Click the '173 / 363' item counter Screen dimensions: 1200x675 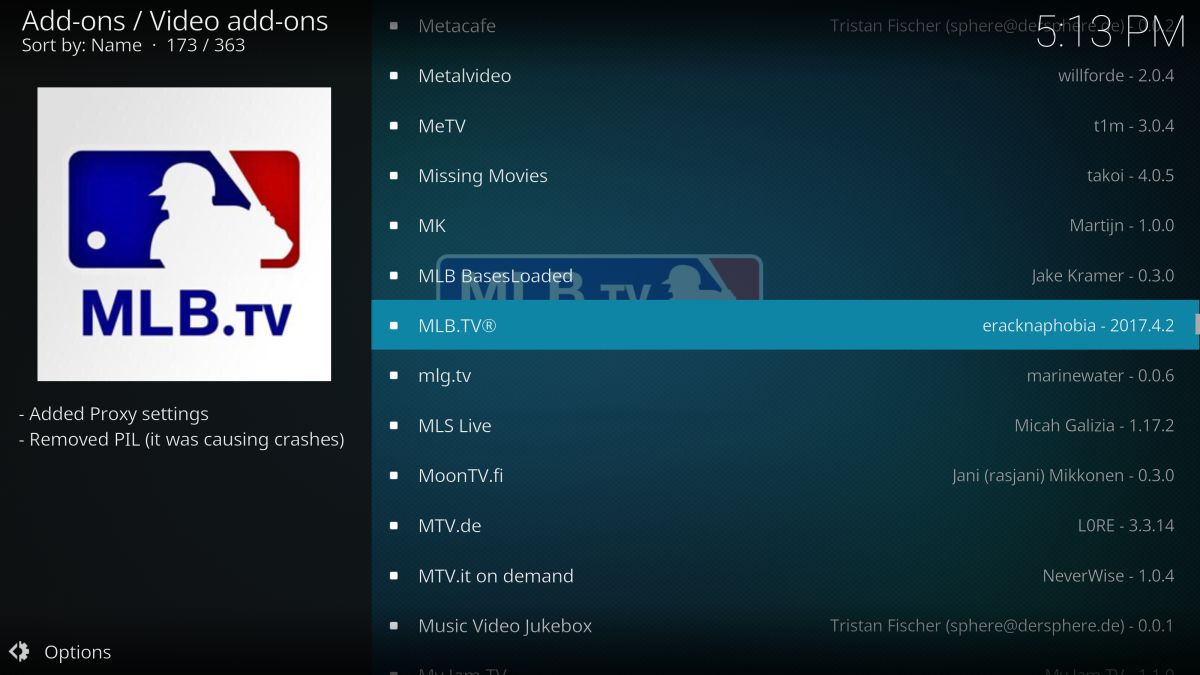206,45
